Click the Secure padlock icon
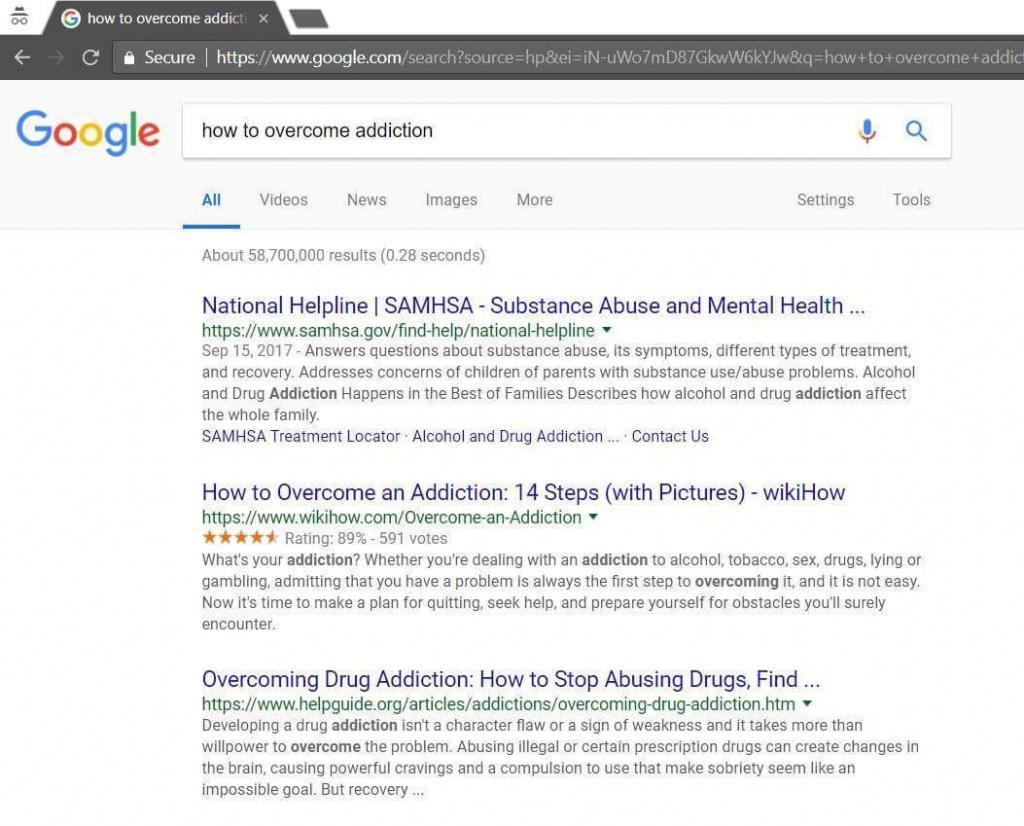 (129, 57)
